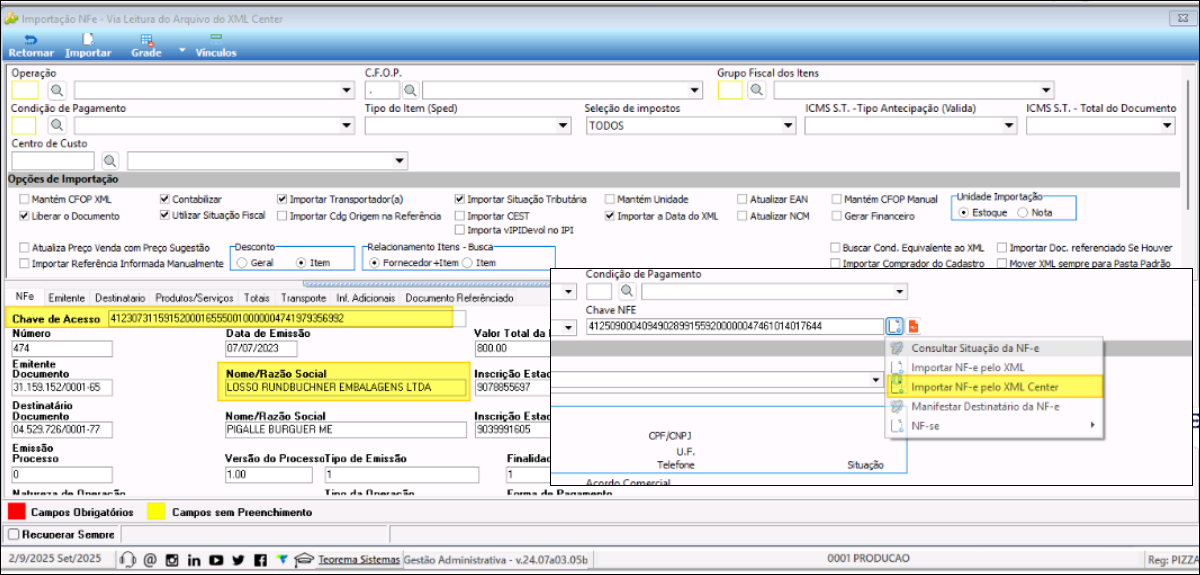Image resolution: width=1200 pixels, height=575 pixels.
Task: Toggle Utilizar Situação Fiscal checkbox
Action: click(x=165, y=215)
